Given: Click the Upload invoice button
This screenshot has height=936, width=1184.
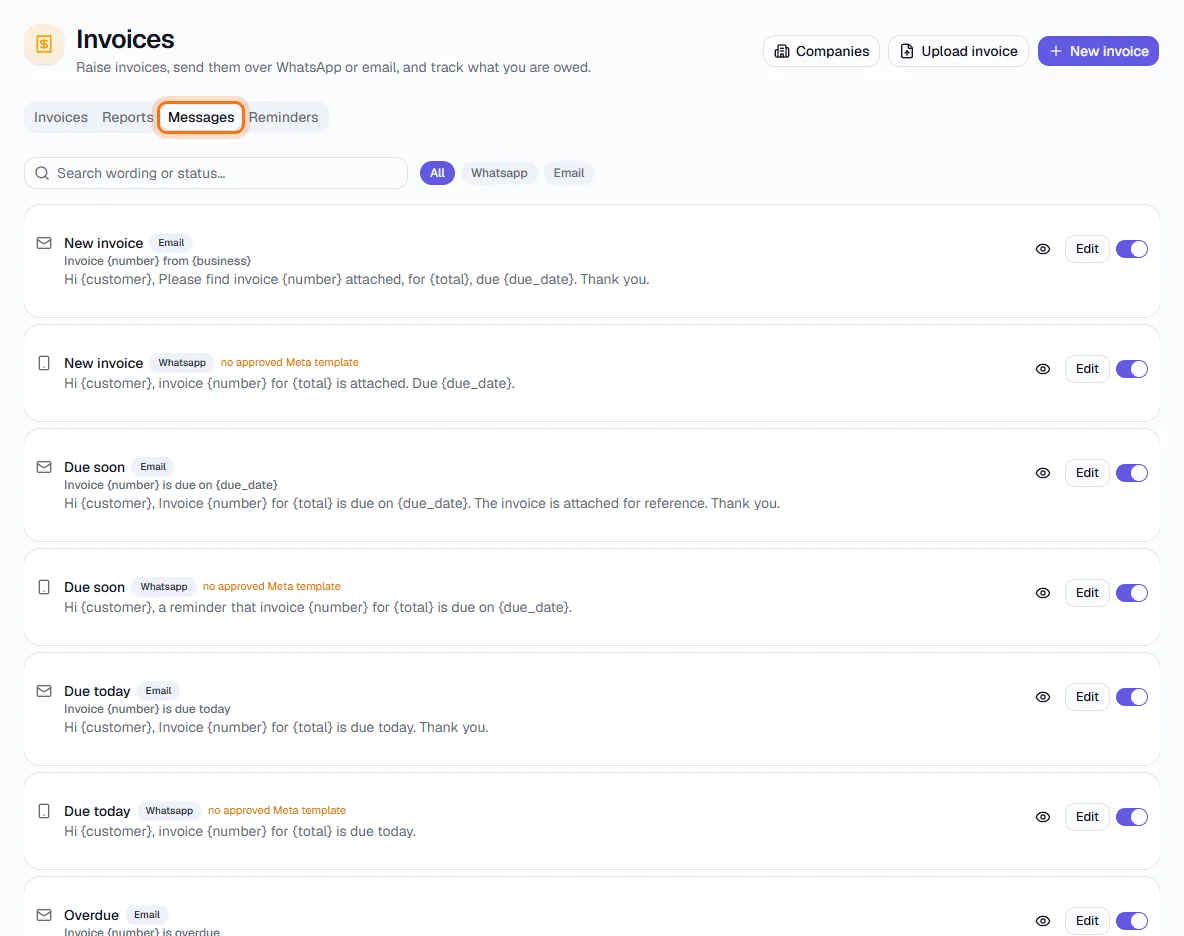Looking at the screenshot, I should (958, 51).
